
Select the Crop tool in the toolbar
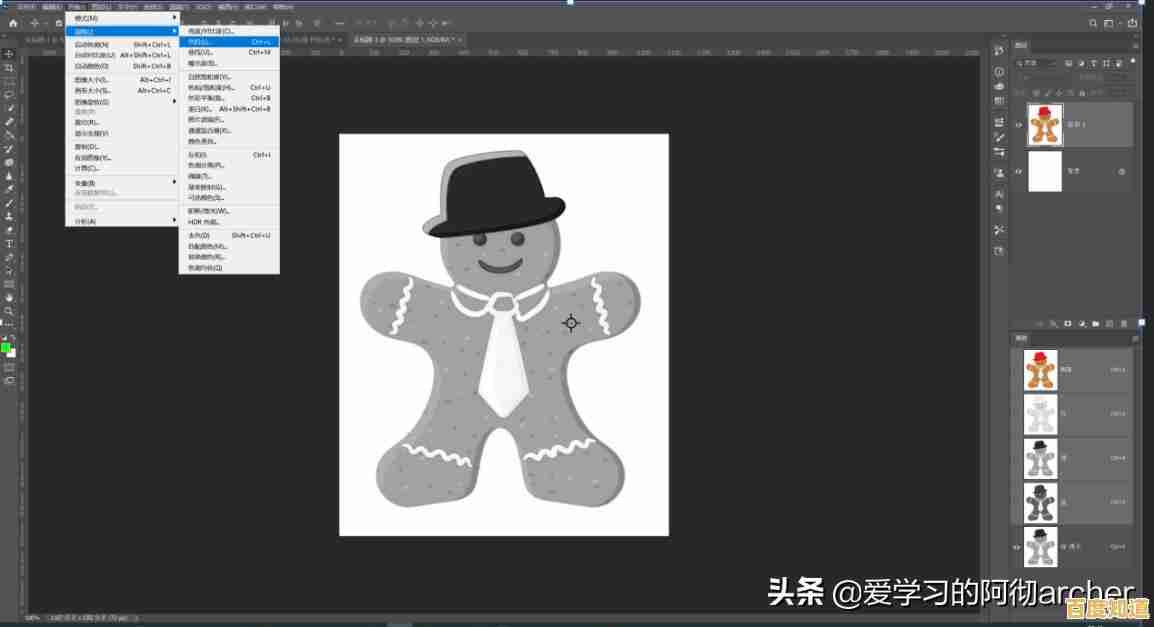(9, 67)
